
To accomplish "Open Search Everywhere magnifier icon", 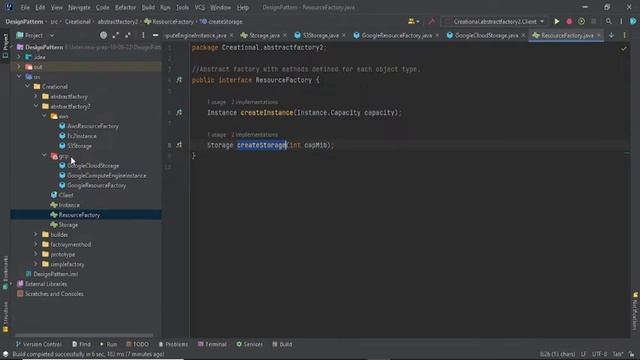I will [609, 22].
